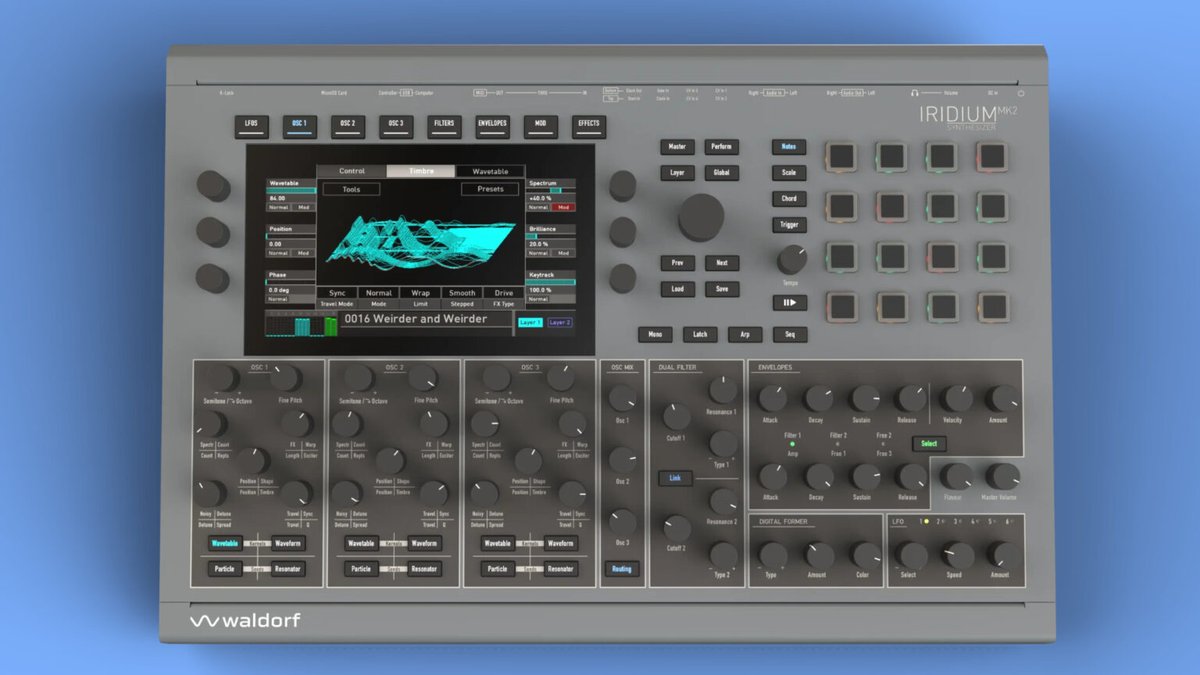Viewport: 1200px width, 675px height.
Task: Select the OSC 2 page button
Action: [x=347, y=125]
